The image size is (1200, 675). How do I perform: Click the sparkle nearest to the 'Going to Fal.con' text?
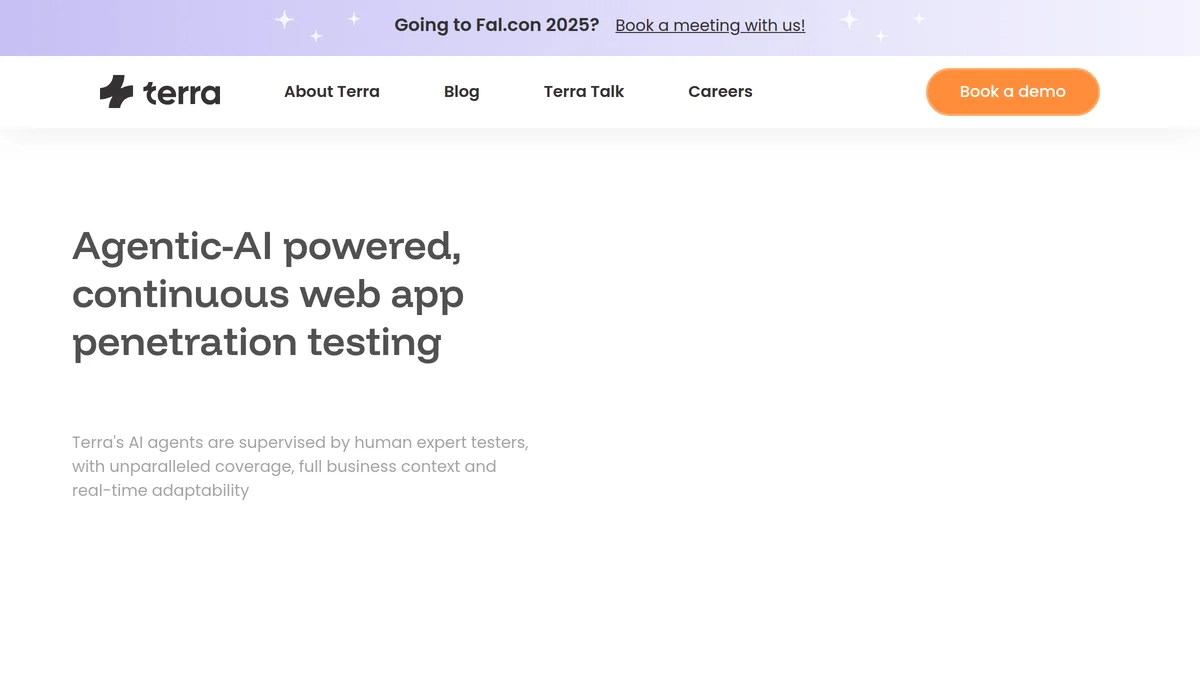(x=353, y=18)
